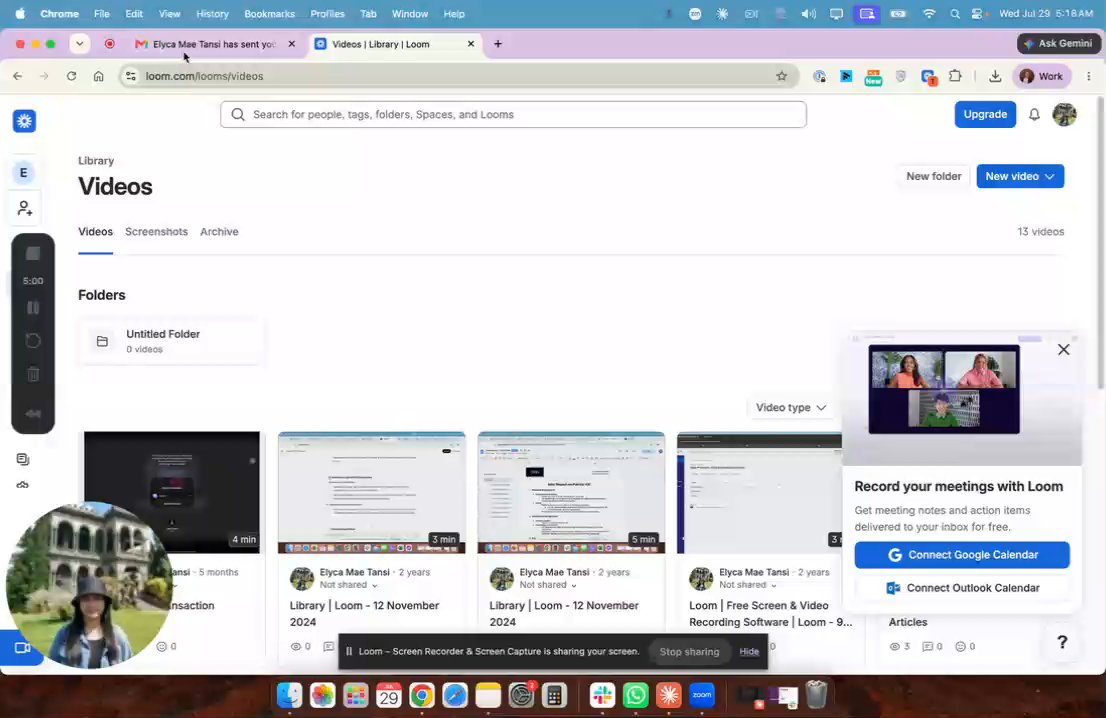The image size is (1106, 718).
Task: Delete recording using trash icon in recorder bar
Action: click(x=32, y=374)
